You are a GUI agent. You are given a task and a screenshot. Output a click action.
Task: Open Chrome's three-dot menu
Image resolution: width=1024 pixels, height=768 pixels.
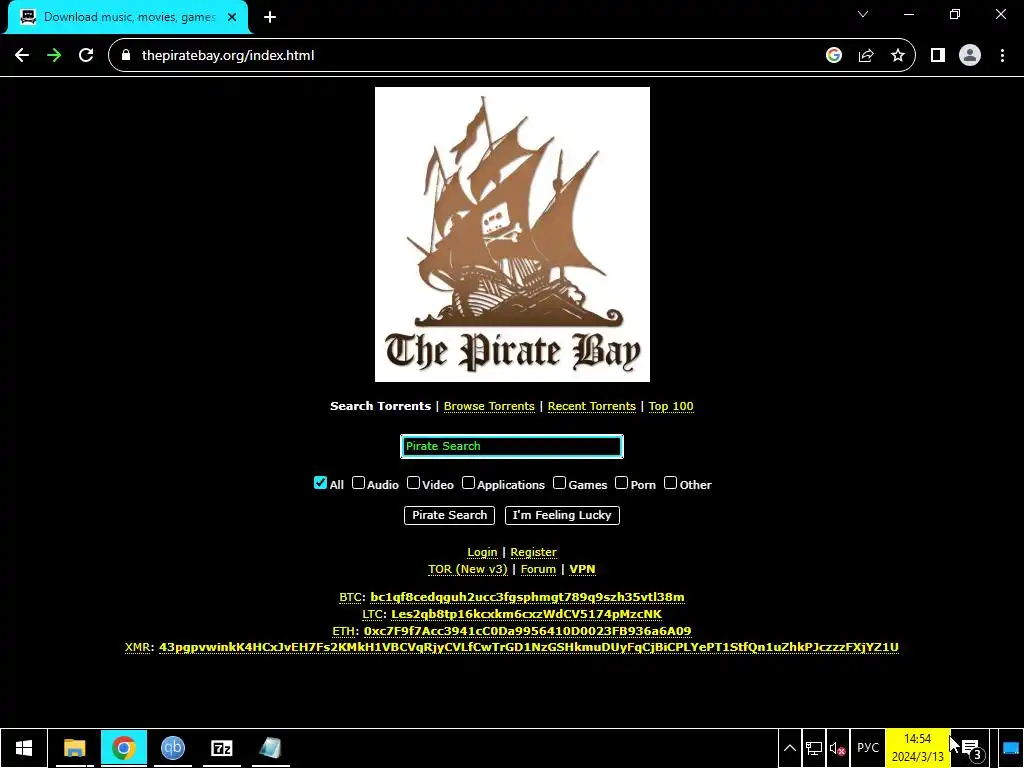point(1002,56)
